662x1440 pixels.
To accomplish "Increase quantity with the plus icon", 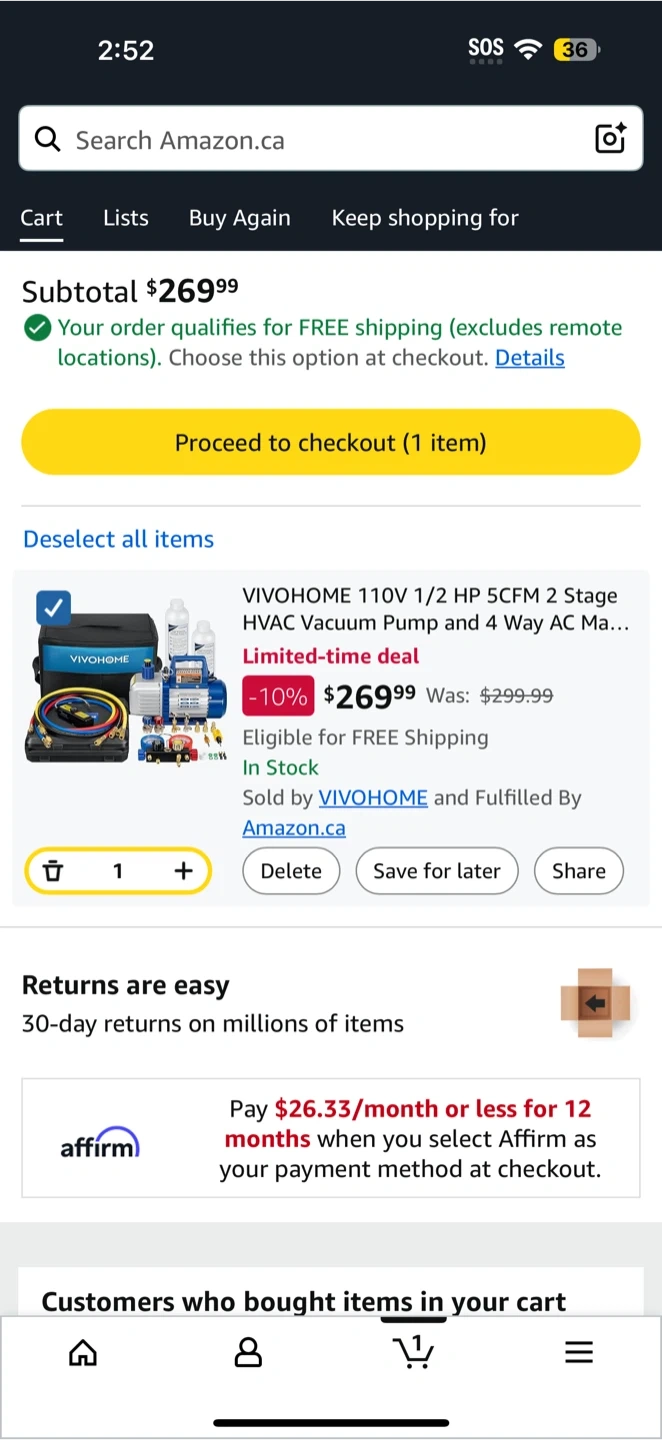I will click(x=183, y=871).
